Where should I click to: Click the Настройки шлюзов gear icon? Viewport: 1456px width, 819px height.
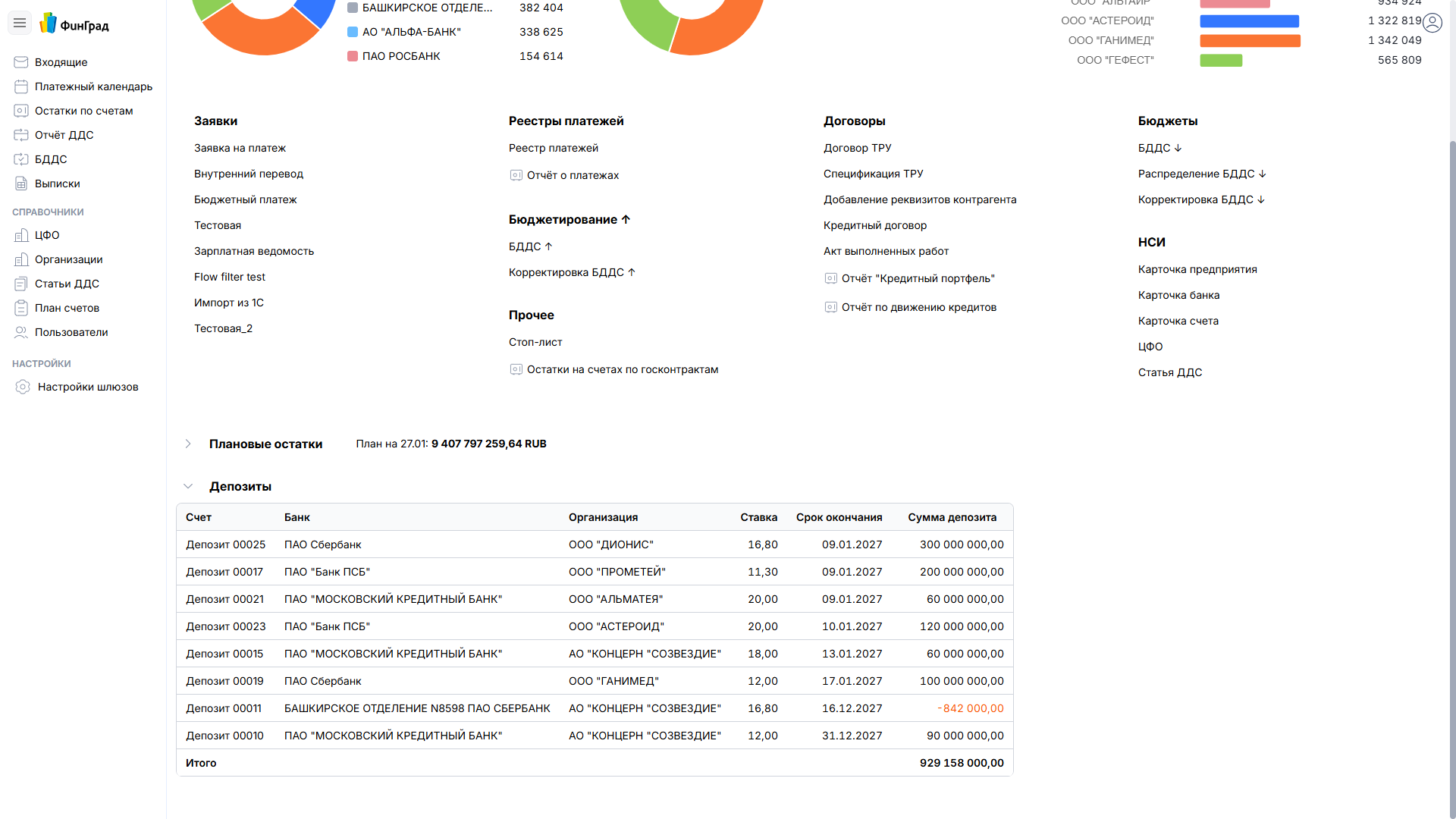[23, 387]
